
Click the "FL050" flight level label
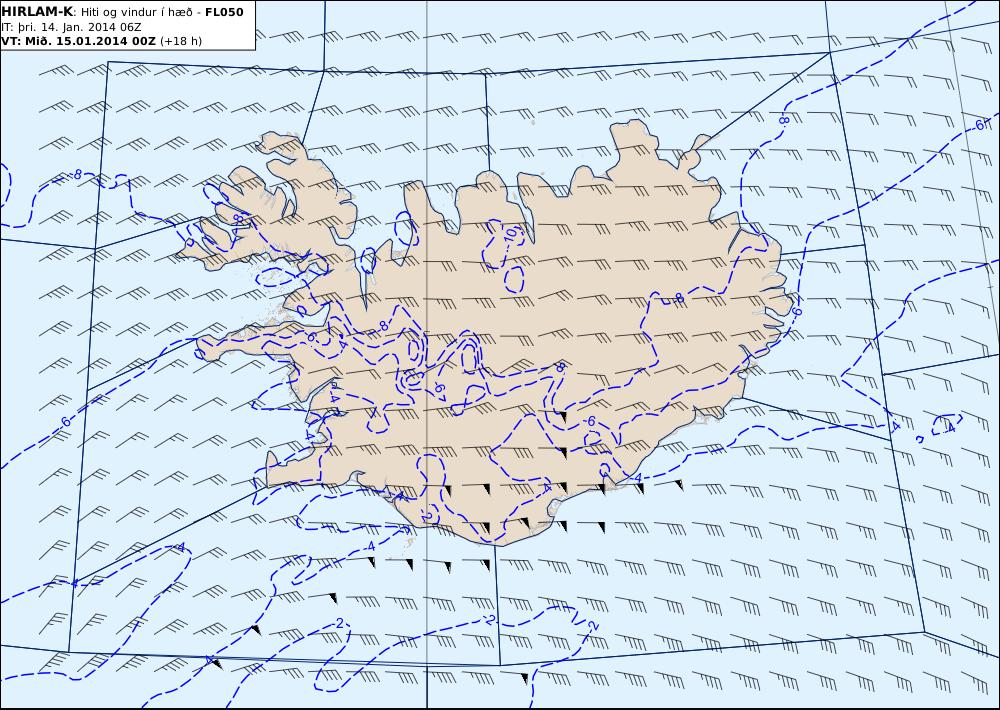[224, 12]
